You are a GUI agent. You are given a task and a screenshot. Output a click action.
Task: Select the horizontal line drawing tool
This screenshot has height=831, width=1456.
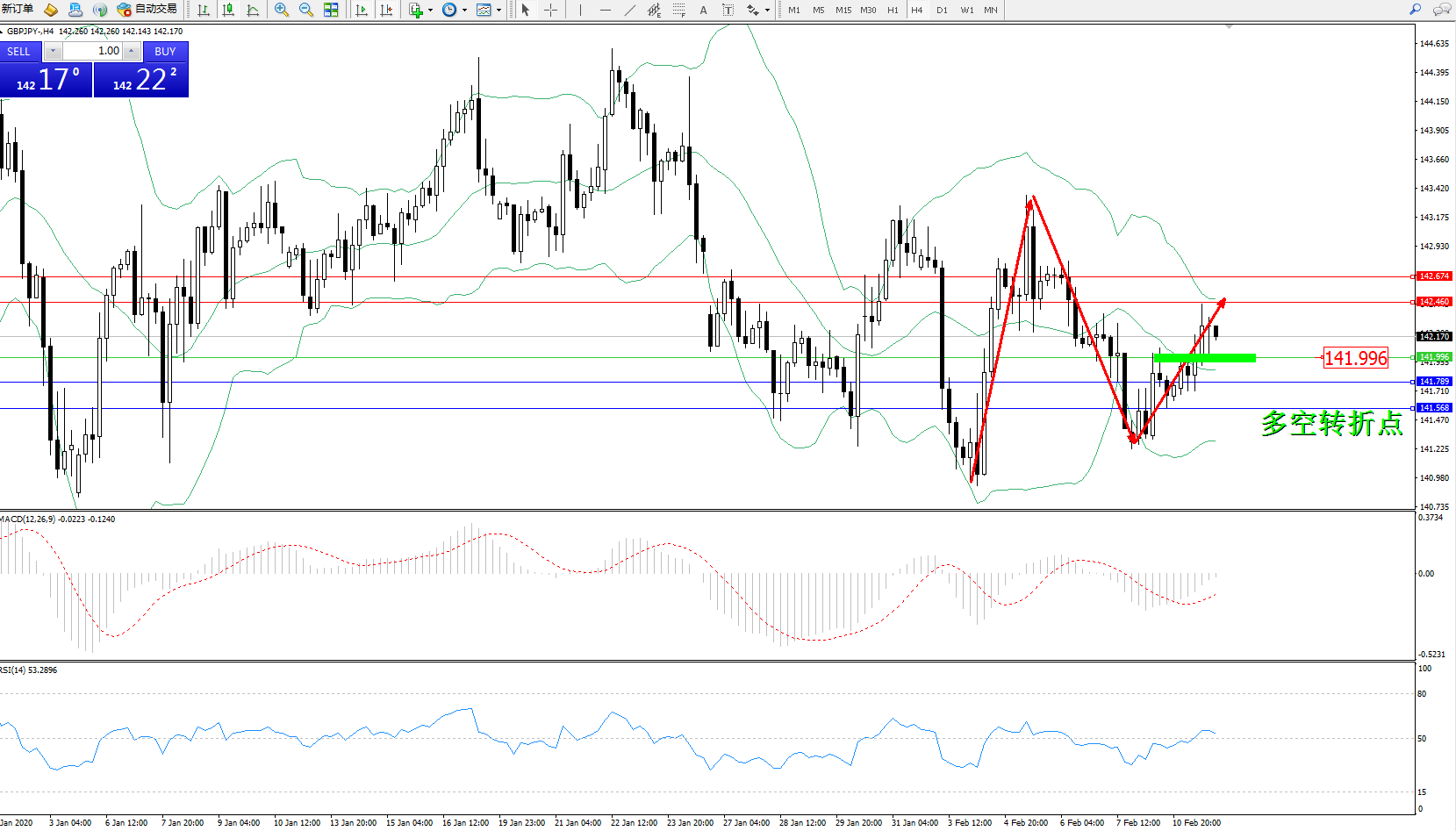(x=605, y=10)
